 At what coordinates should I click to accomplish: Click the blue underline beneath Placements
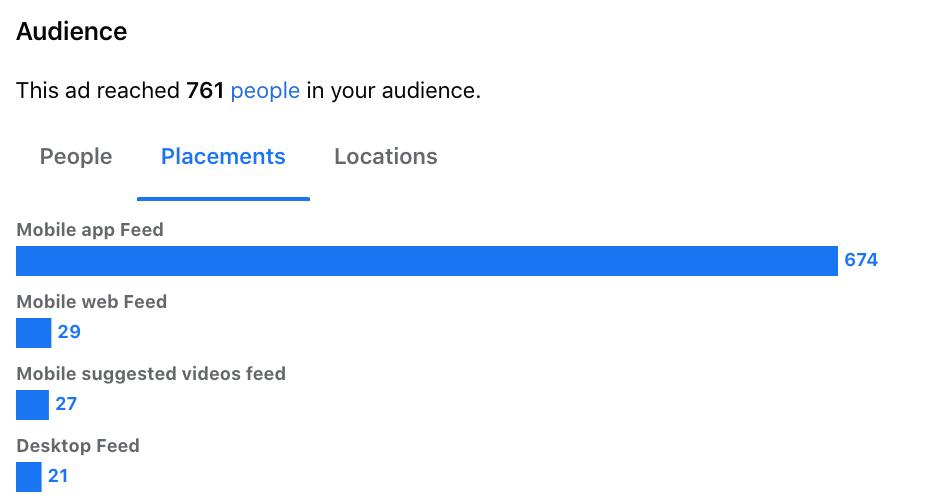tap(223, 199)
